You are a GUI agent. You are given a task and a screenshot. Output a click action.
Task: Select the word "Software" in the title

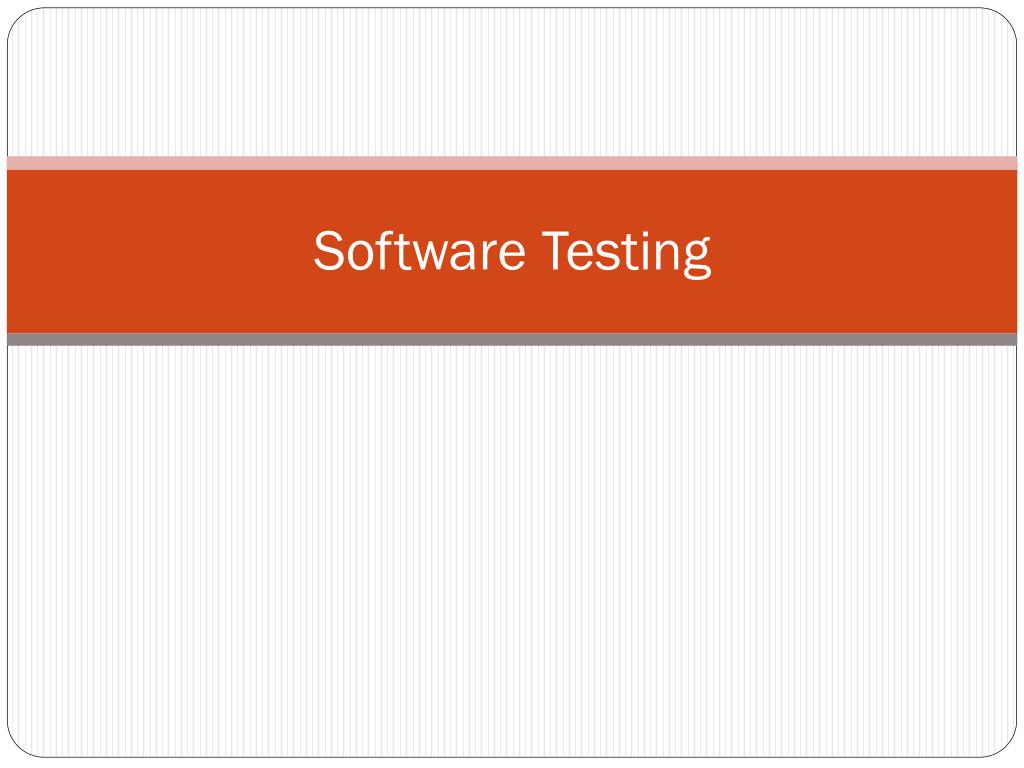click(x=419, y=250)
